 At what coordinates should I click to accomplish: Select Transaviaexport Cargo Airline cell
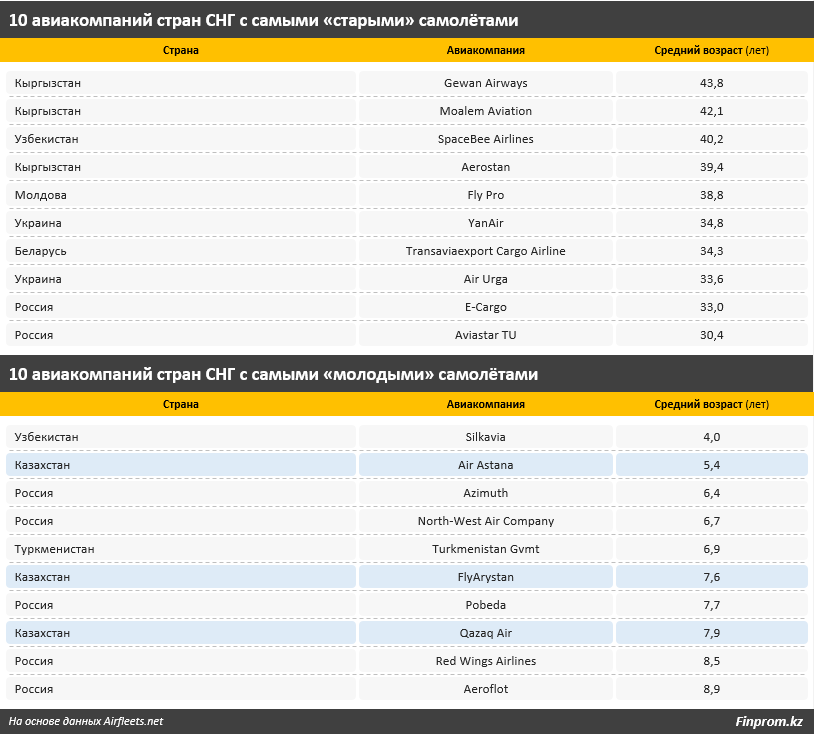click(485, 251)
